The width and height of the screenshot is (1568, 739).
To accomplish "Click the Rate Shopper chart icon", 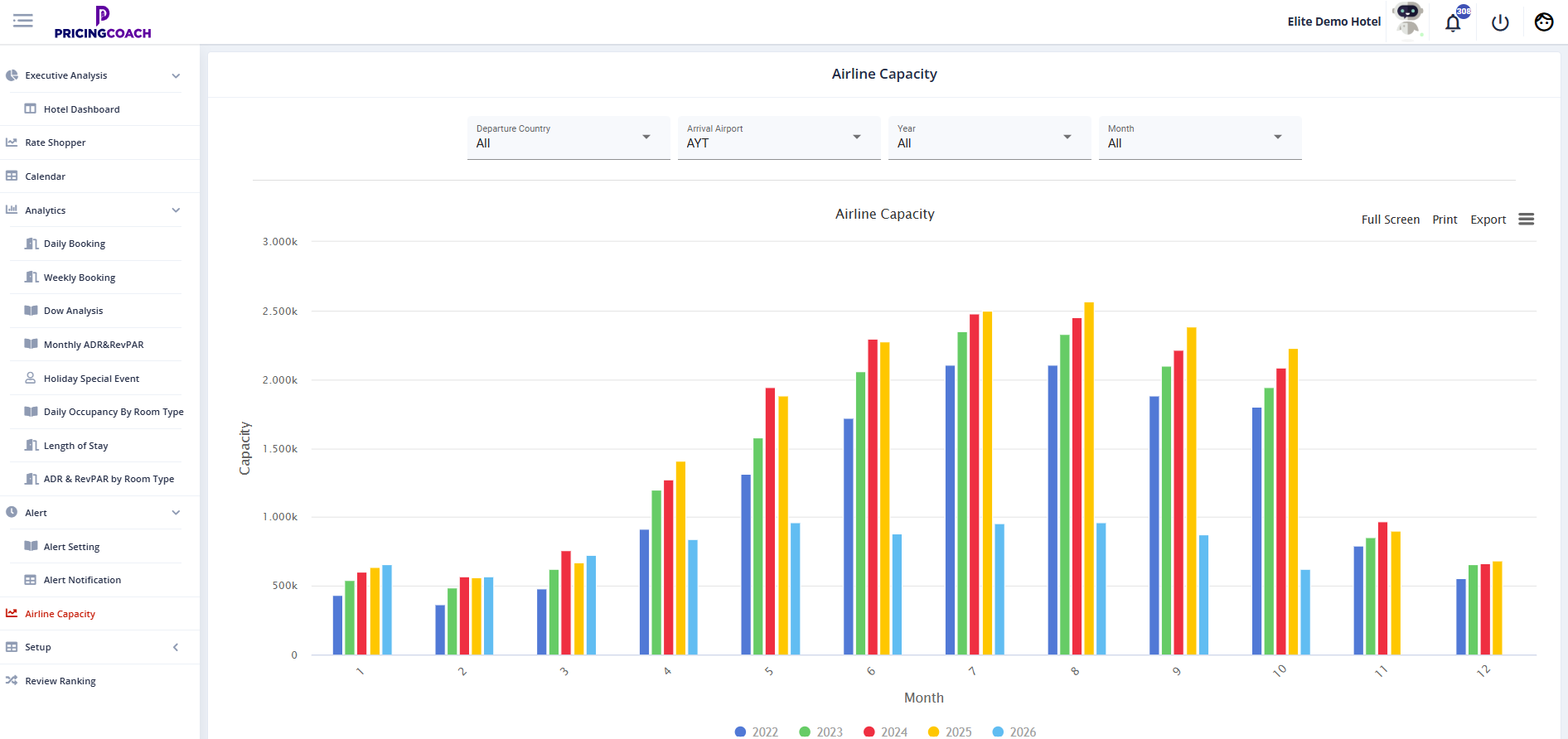I will [12, 142].
